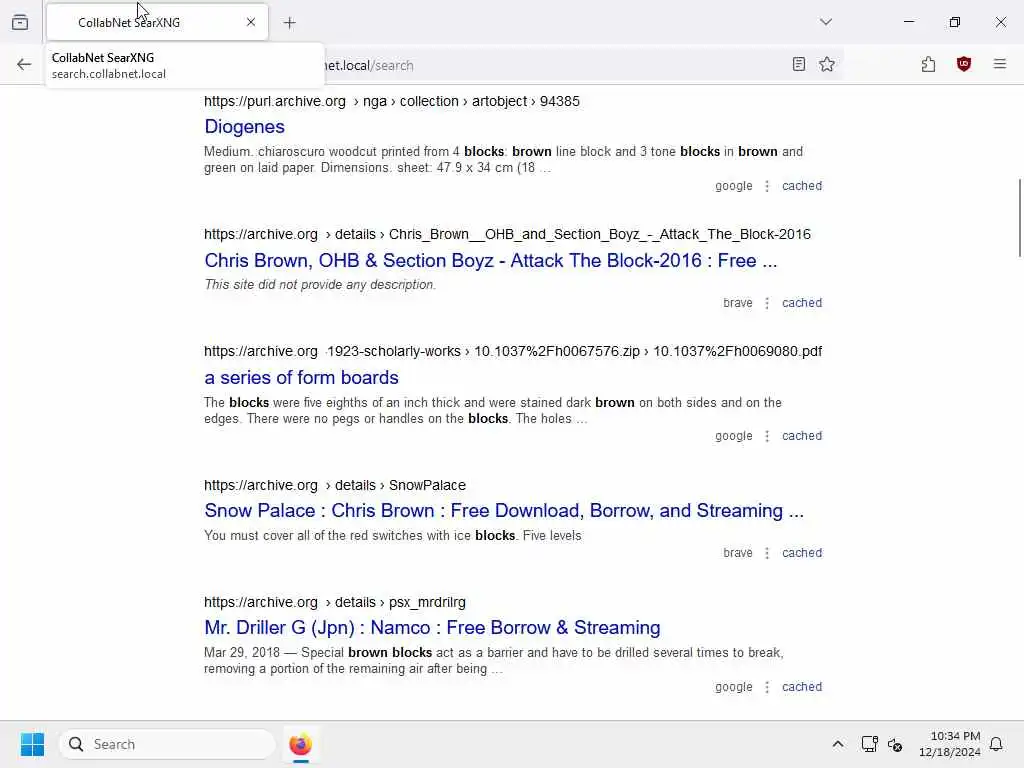1024x768 pixels.
Task: Open cached link for Attack The Block result
Action: [x=802, y=303]
